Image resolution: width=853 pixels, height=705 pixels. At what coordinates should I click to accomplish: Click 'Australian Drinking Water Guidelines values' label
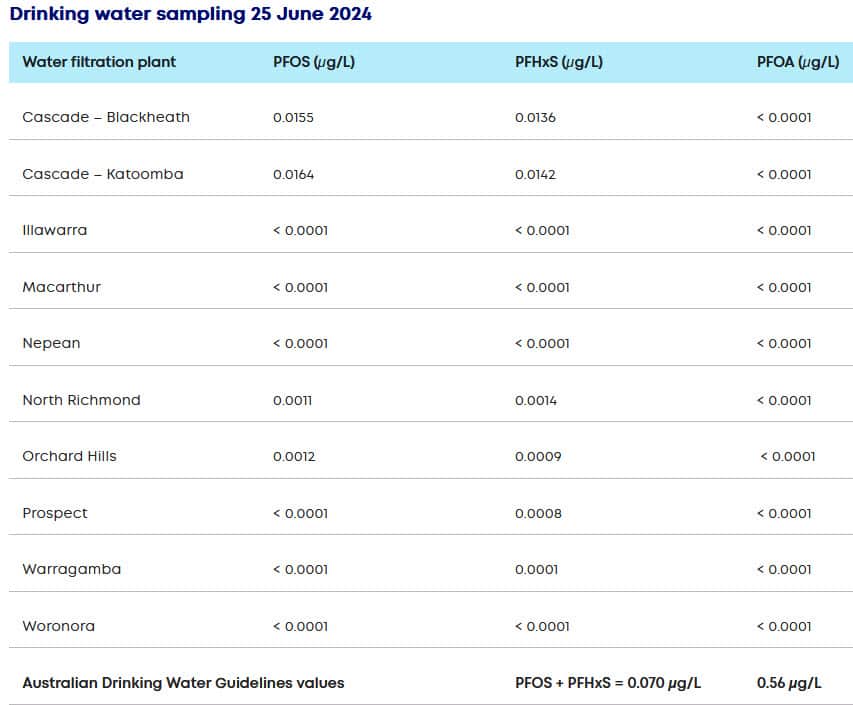tap(183, 683)
